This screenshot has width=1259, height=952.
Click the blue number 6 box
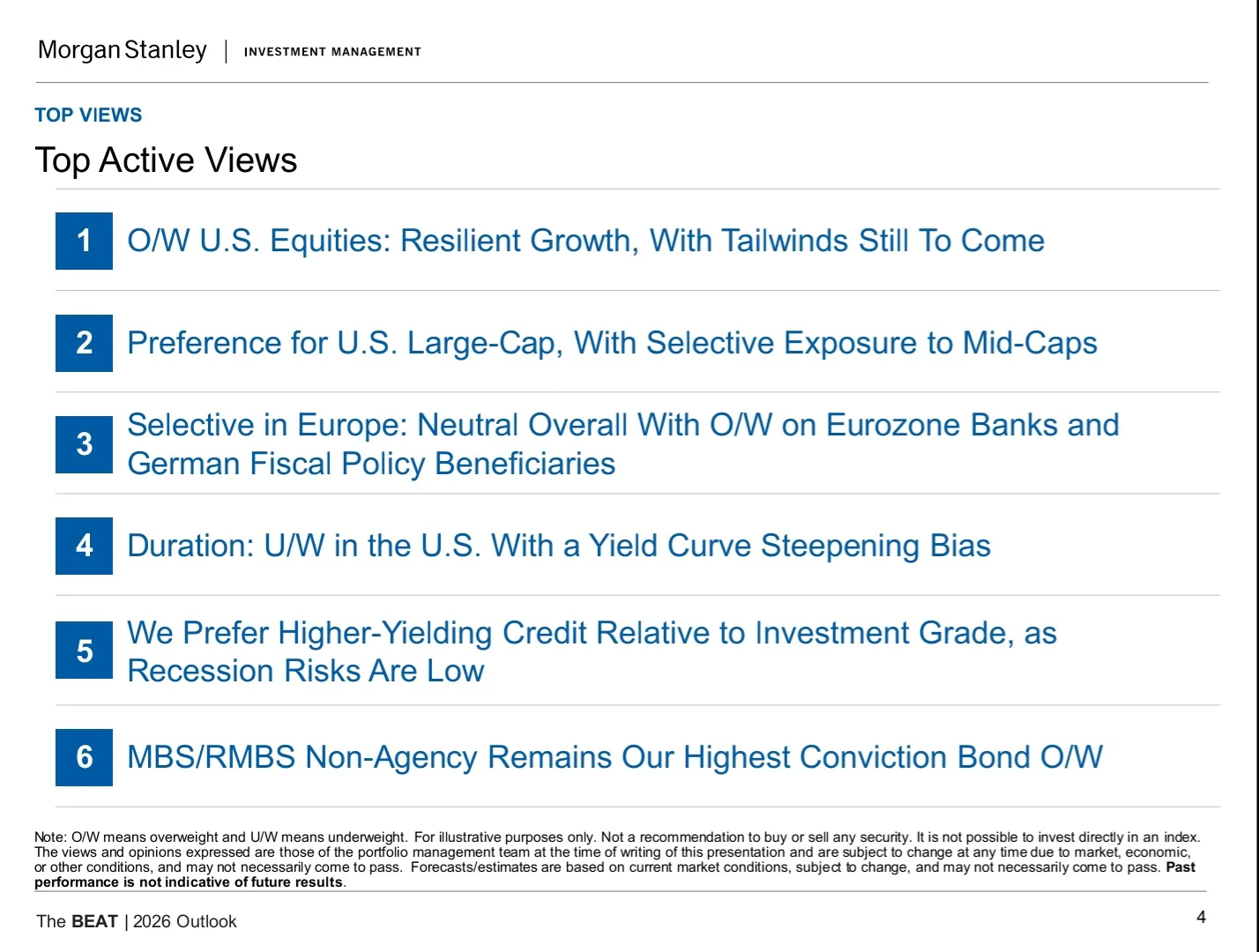(84, 757)
